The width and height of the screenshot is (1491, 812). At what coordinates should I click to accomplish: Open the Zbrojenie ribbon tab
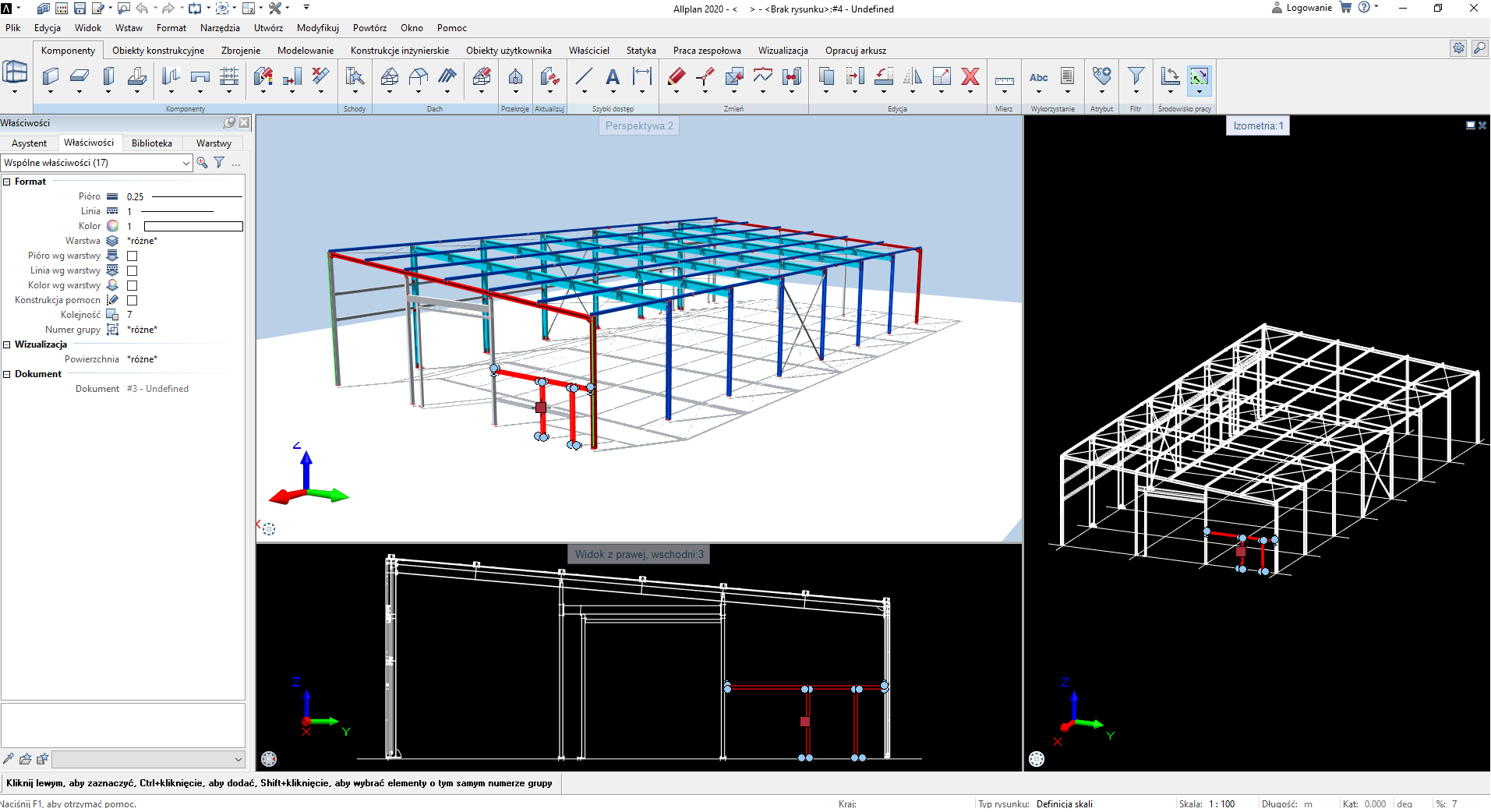[x=241, y=51]
